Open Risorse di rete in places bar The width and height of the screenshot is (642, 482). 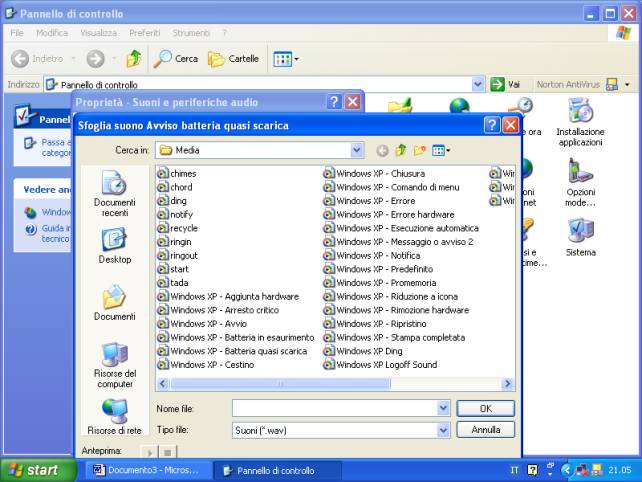point(115,417)
